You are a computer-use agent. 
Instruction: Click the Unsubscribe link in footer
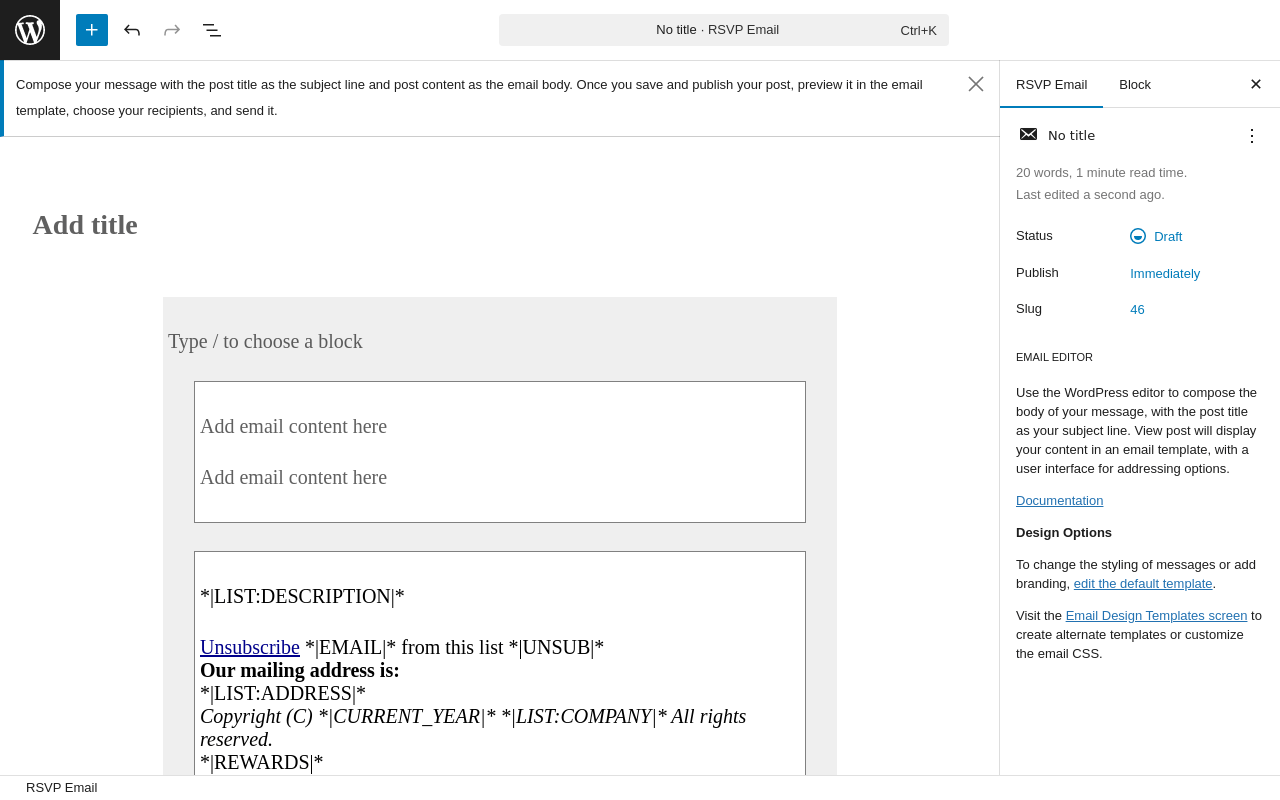(x=250, y=647)
